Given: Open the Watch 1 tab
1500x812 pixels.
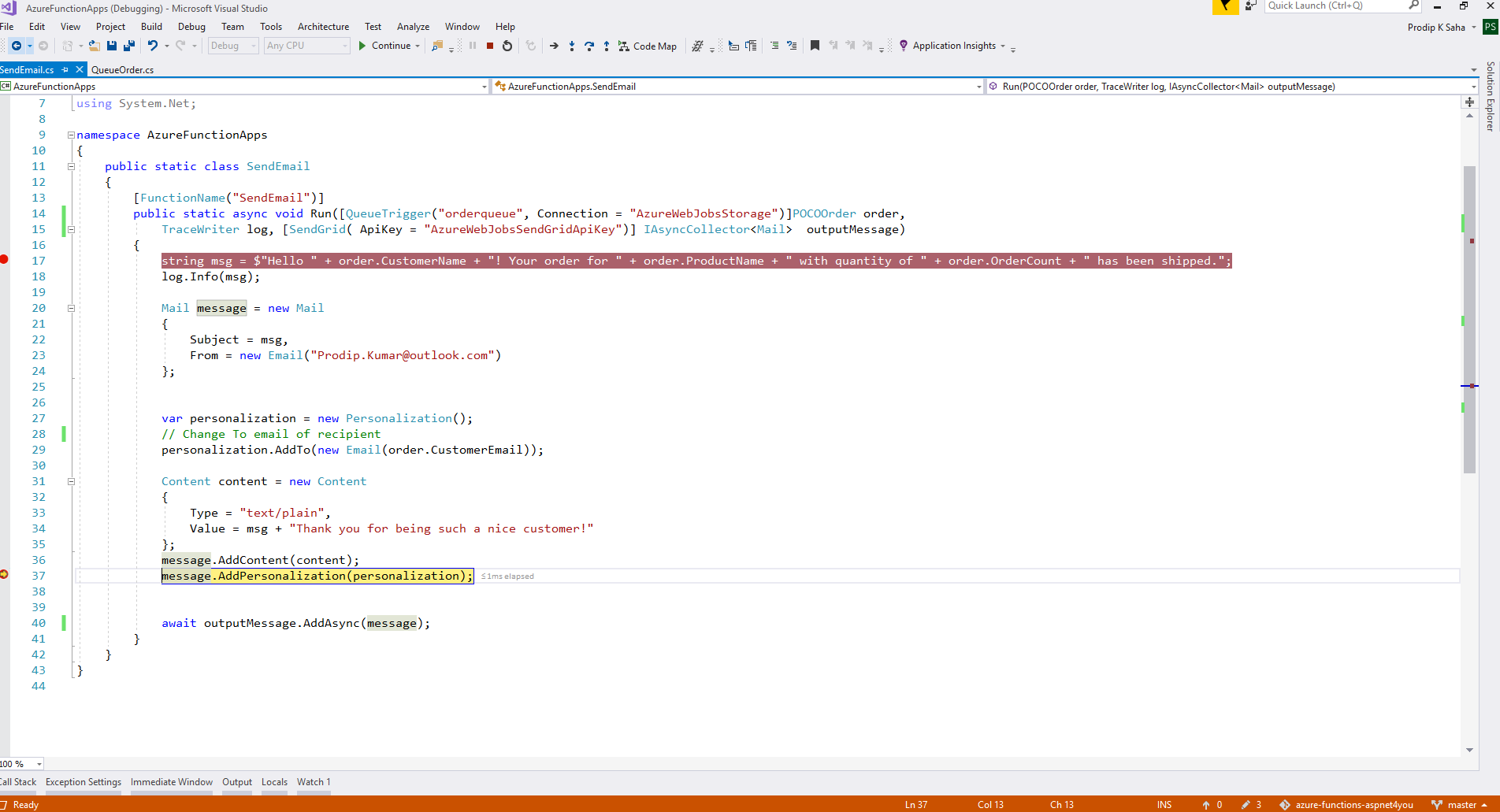Looking at the screenshot, I should 314,782.
